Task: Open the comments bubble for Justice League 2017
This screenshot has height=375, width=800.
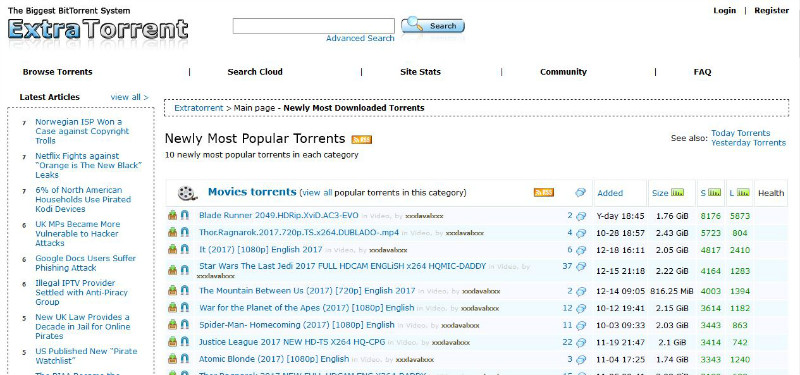Action: pos(581,342)
